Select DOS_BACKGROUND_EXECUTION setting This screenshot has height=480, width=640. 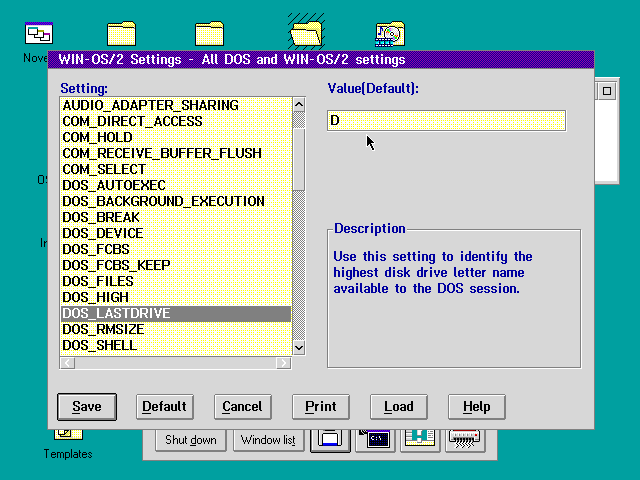176,201
